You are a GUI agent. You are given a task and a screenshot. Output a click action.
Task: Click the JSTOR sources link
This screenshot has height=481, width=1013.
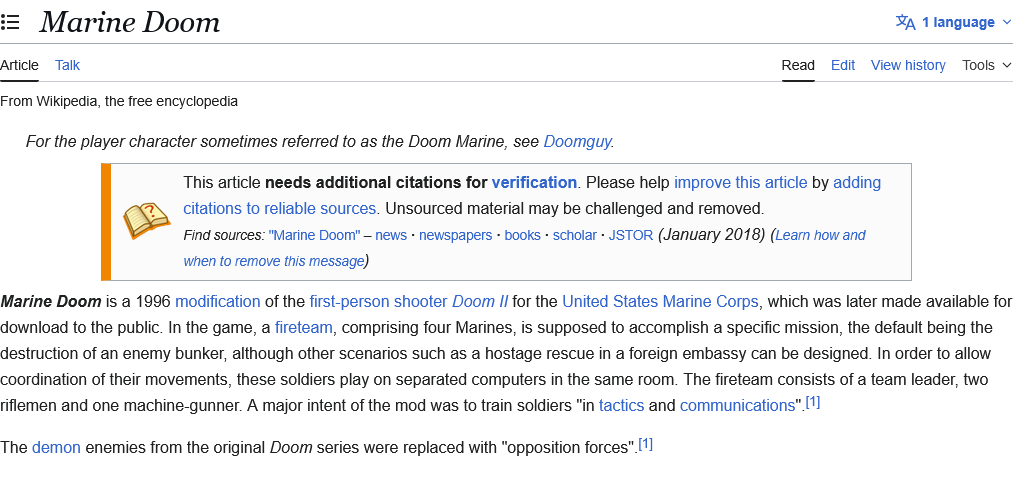pyautogui.click(x=631, y=236)
